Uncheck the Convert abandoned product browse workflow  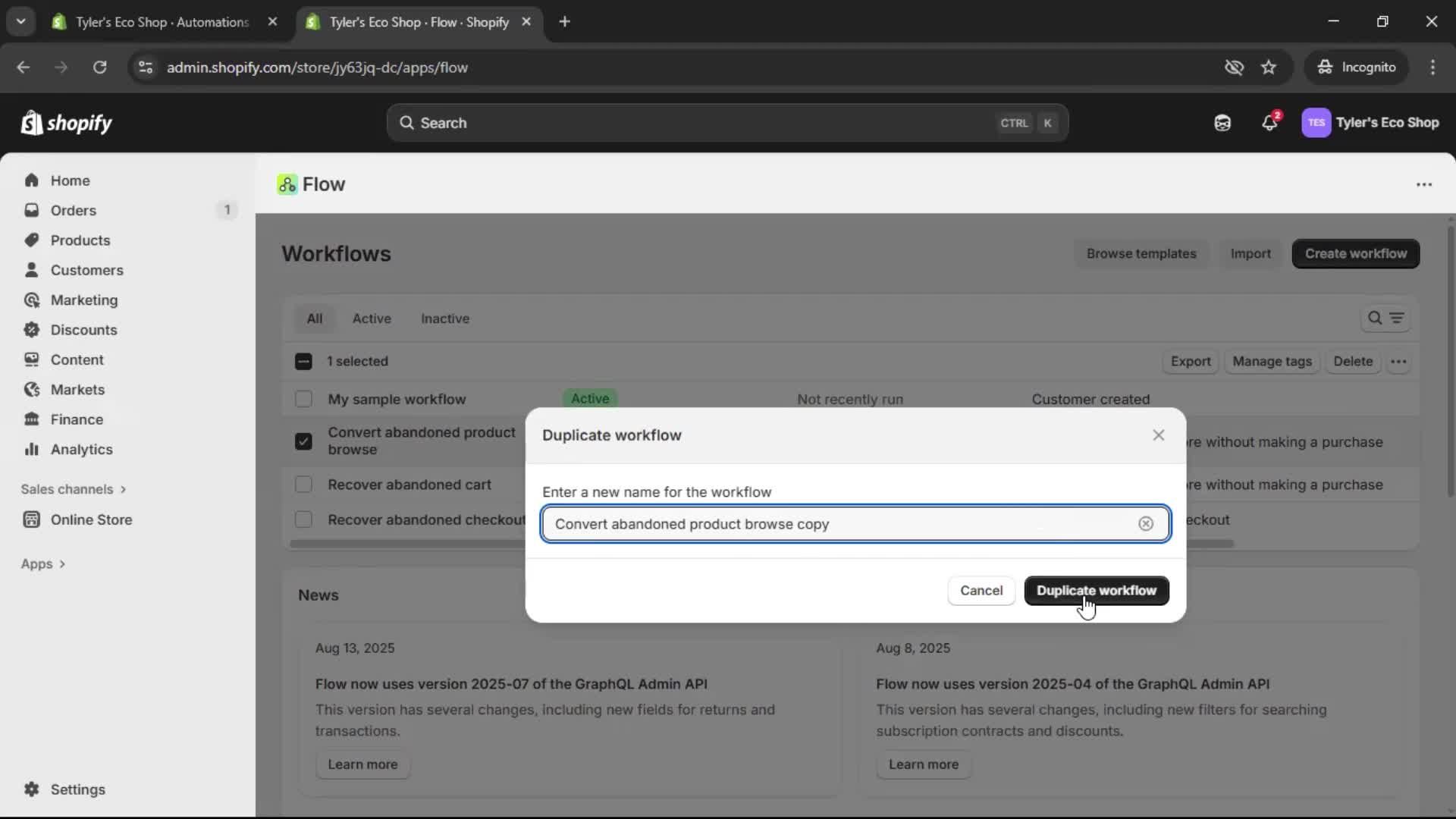pyautogui.click(x=303, y=441)
